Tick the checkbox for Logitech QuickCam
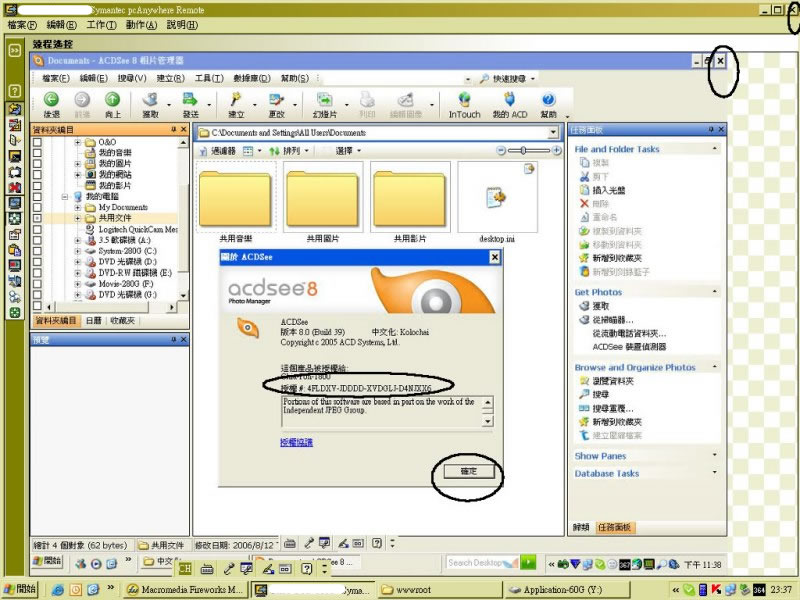 [37, 229]
